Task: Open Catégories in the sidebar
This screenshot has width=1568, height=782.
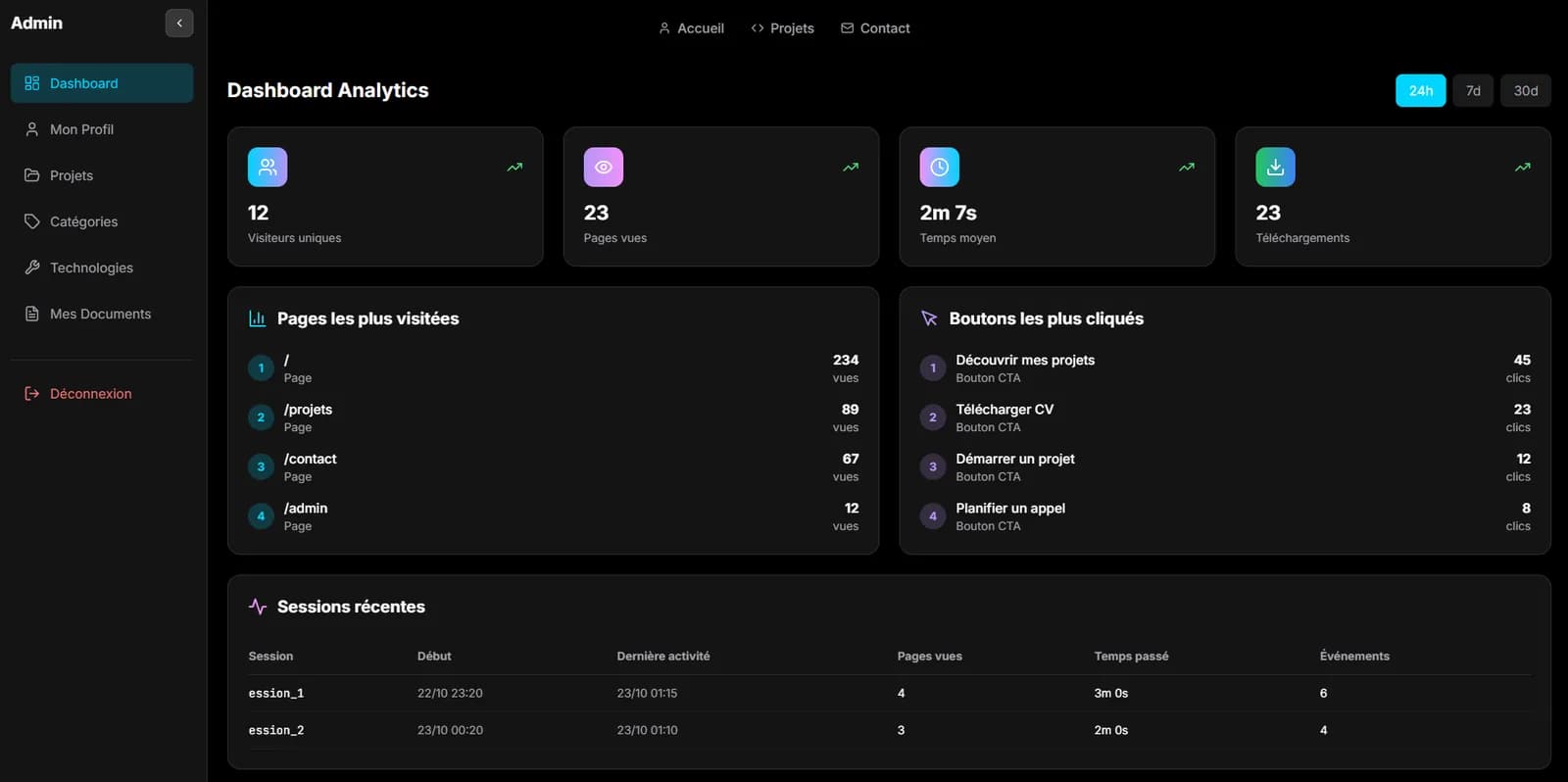Action: point(102,221)
